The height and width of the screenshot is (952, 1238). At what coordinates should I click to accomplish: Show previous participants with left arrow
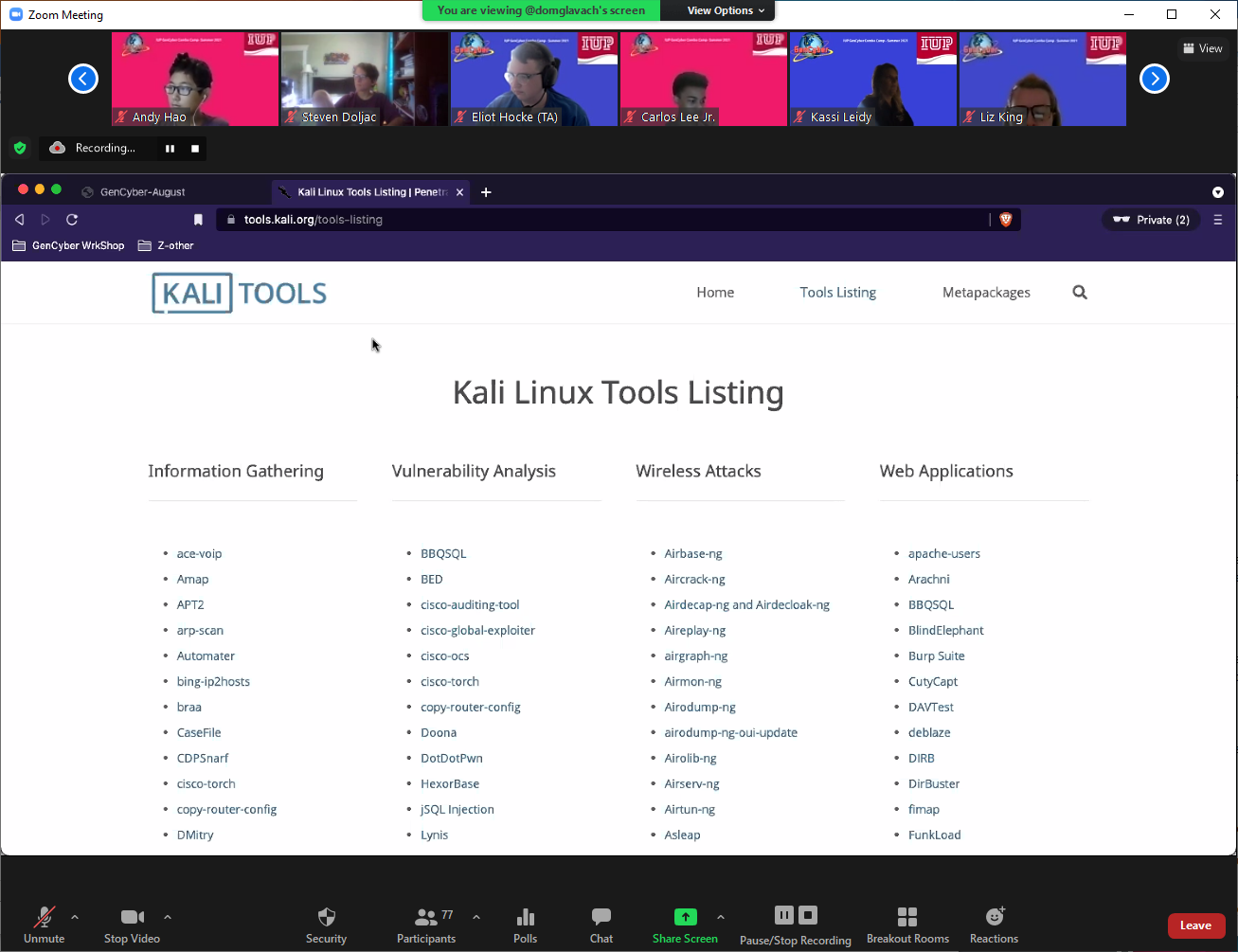click(x=83, y=79)
